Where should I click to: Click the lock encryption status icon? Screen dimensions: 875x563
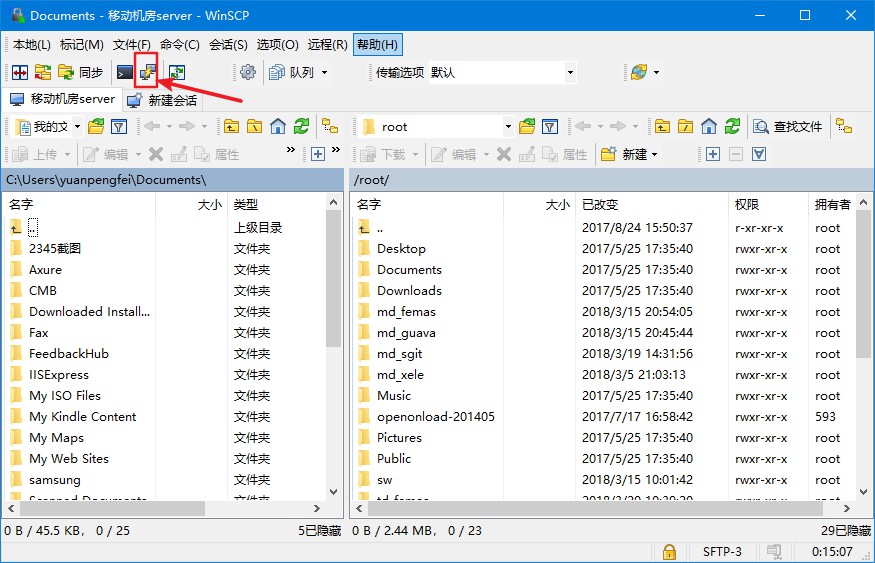click(669, 552)
